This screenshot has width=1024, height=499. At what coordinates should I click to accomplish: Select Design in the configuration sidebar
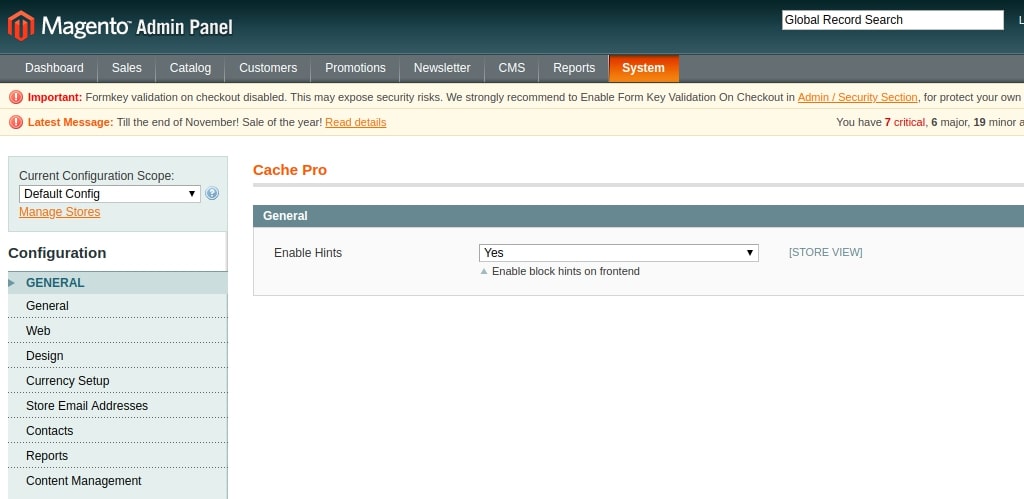point(118,355)
